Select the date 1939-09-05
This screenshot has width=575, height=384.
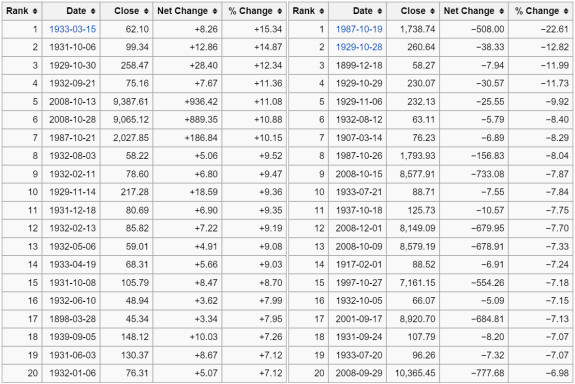pyautogui.click(x=73, y=337)
